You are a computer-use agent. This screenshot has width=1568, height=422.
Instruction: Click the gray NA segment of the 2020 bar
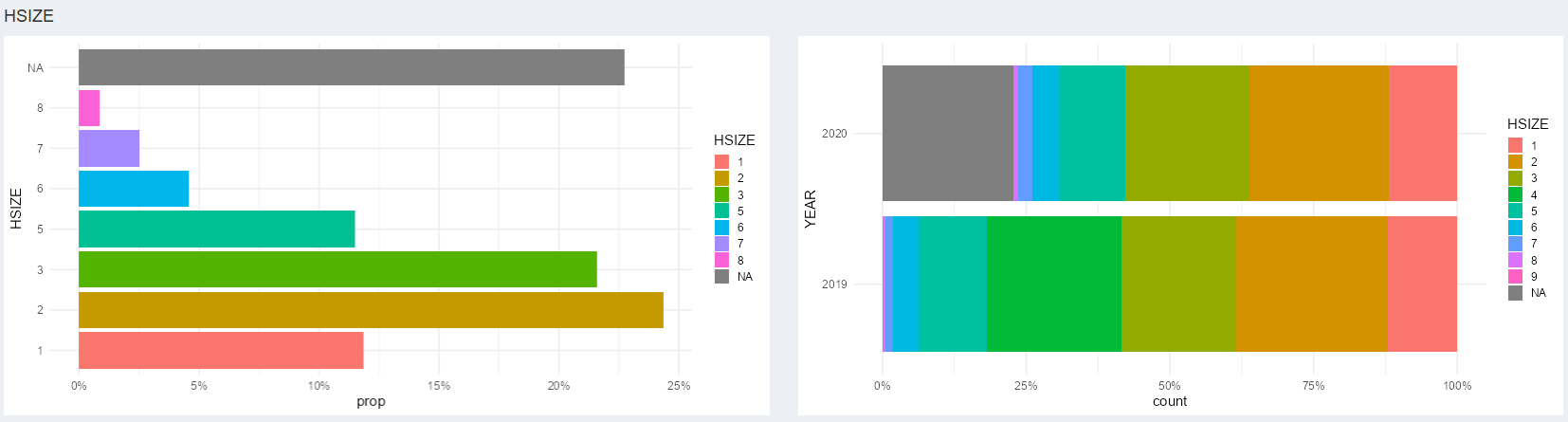click(947, 133)
